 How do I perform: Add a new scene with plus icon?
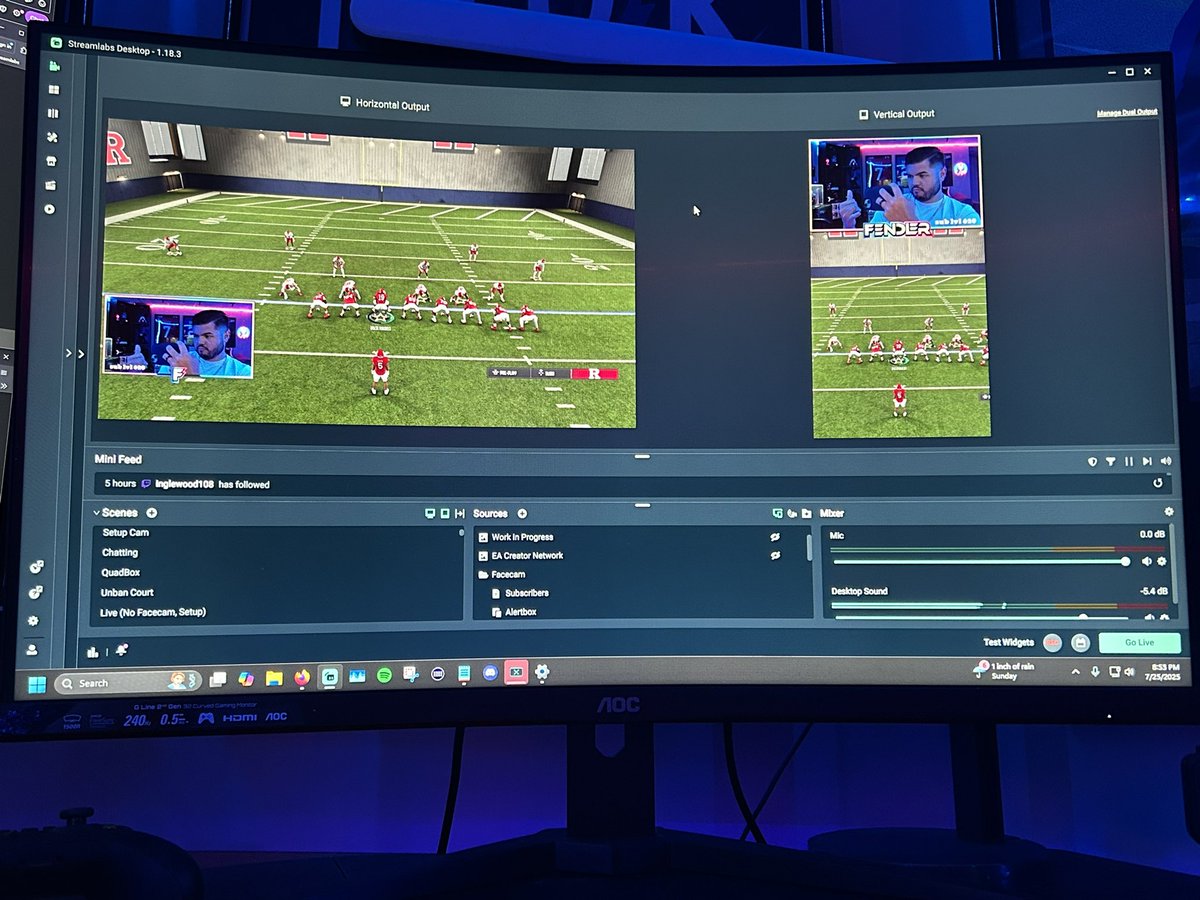(x=151, y=513)
